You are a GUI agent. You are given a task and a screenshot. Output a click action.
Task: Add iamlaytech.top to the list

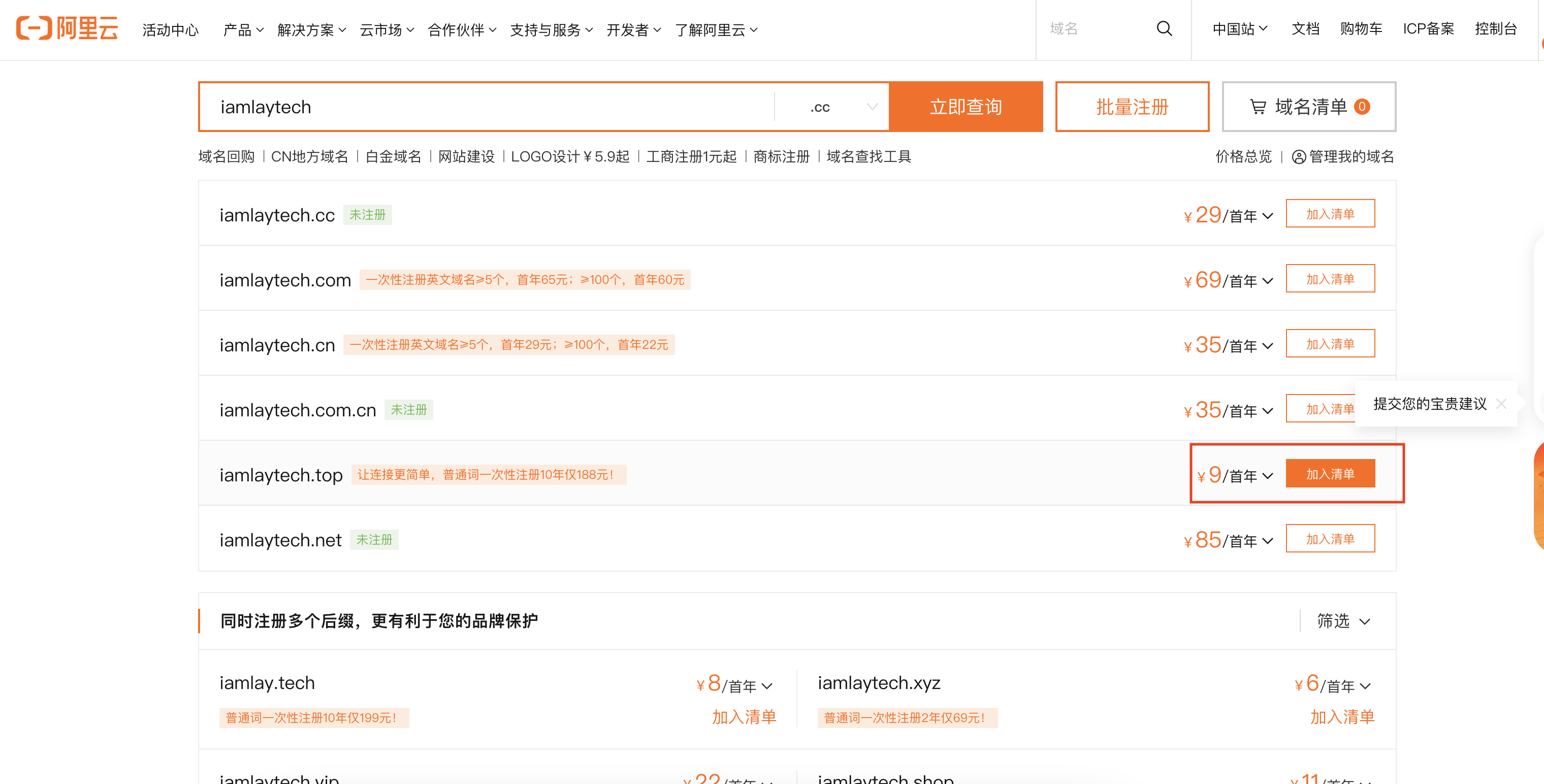(x=1330, y=474)
